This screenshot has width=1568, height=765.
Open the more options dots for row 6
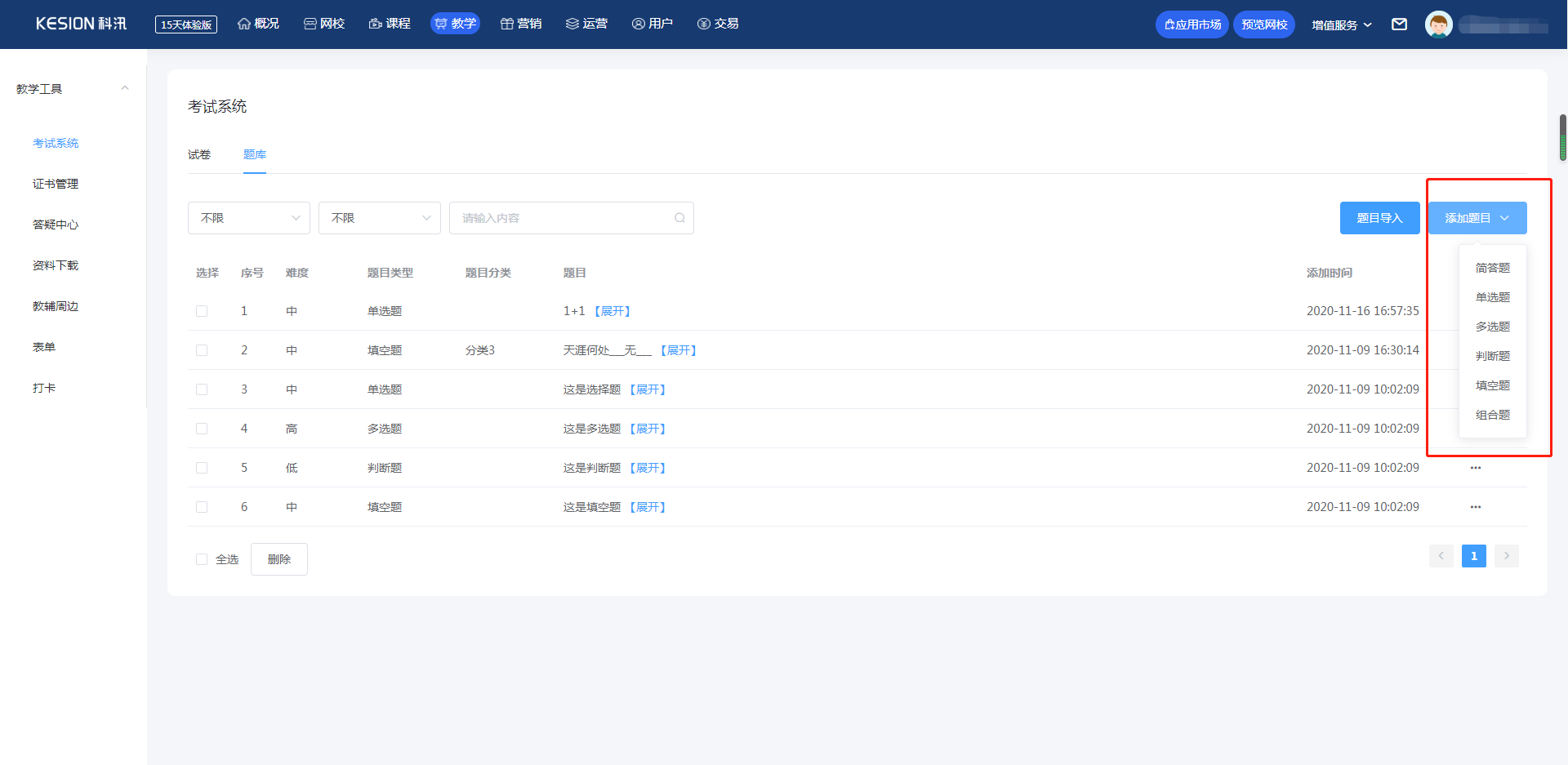pos(1476,507)
